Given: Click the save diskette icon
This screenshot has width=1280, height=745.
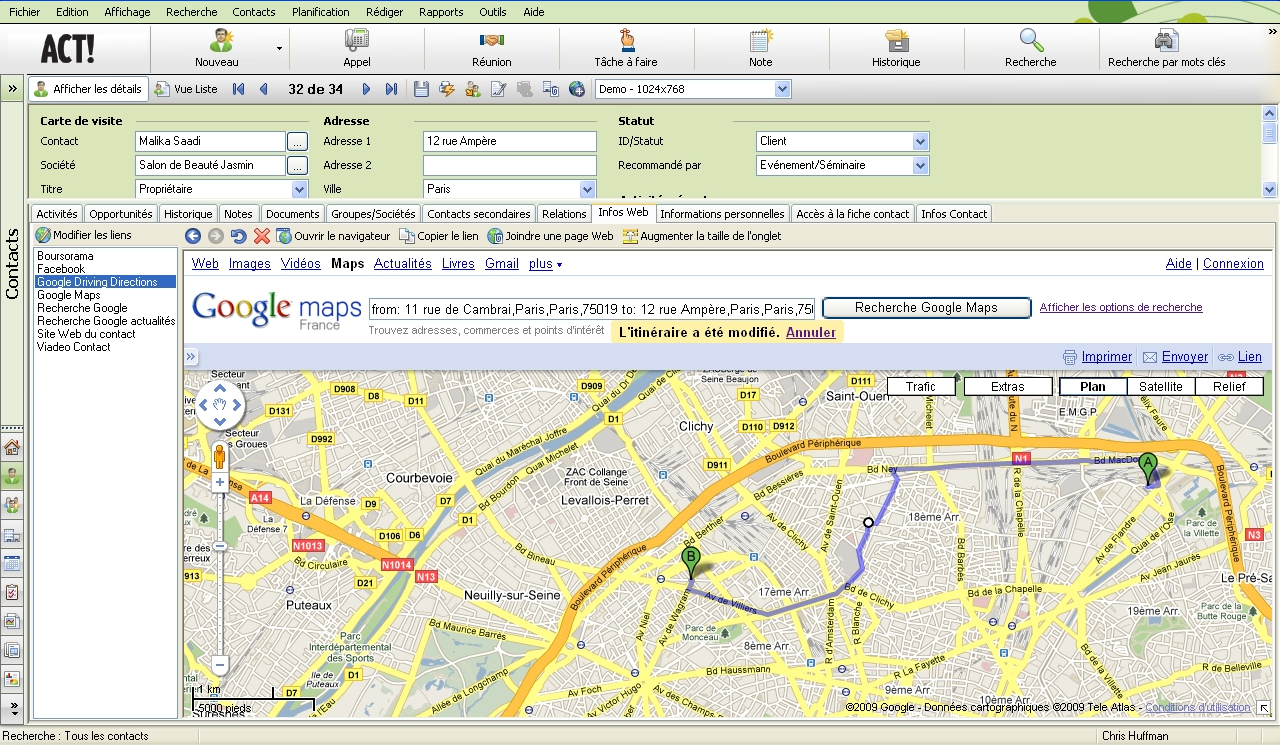Looking at the screenshot, I should pos(421,89).
